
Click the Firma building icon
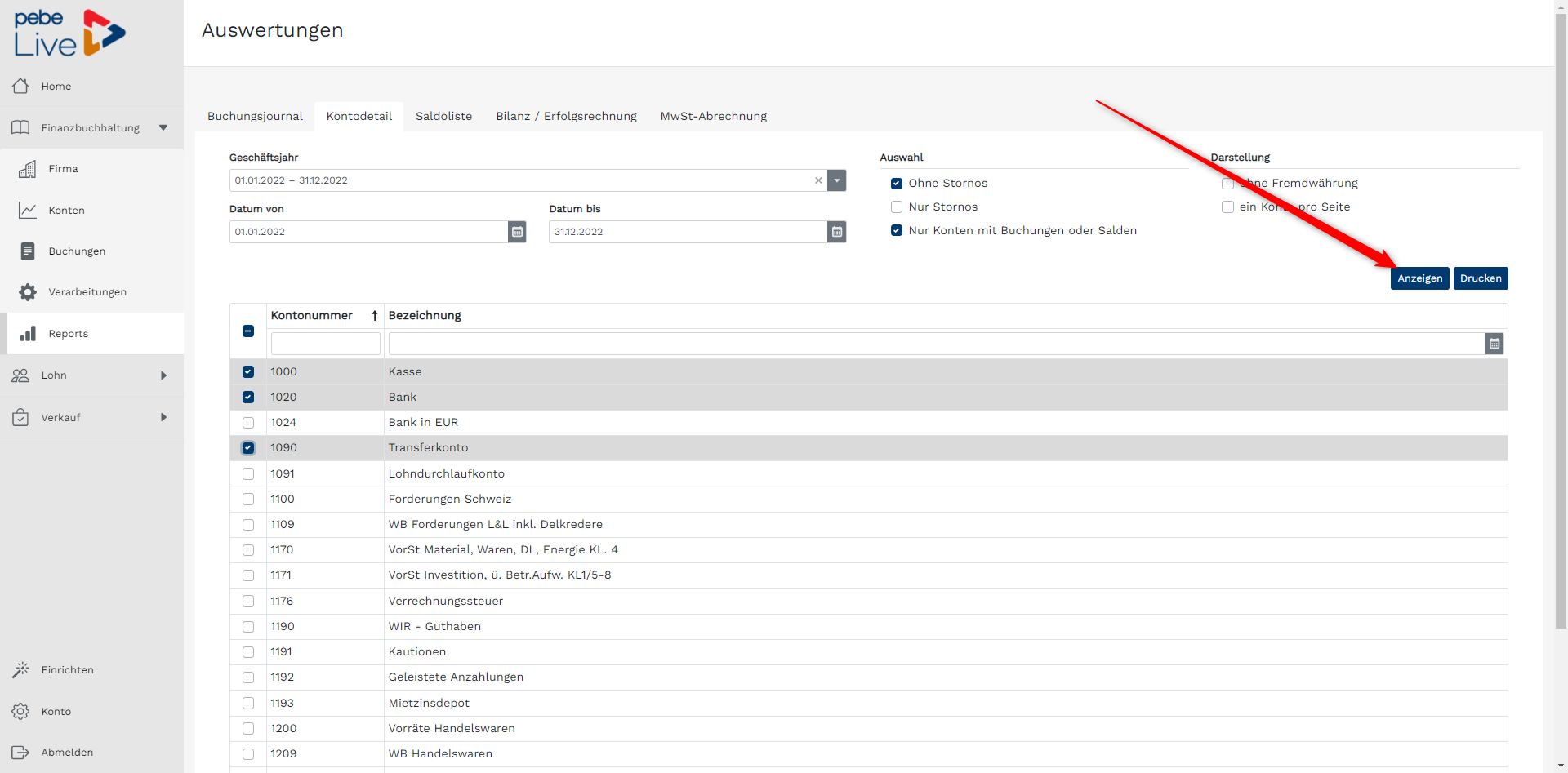point(28,169)
